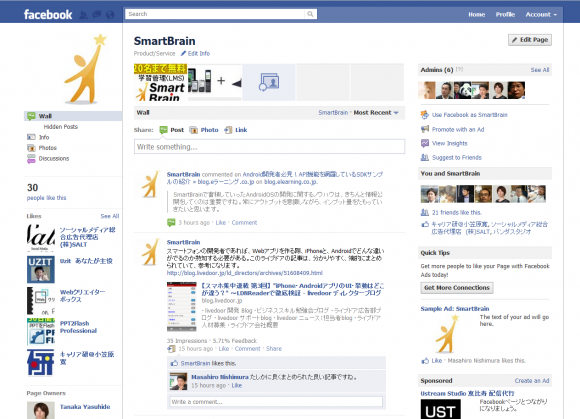Click the Wall speech bubble icon in sidebar
Screen dimensions: 580x419
tap(31, 116)
